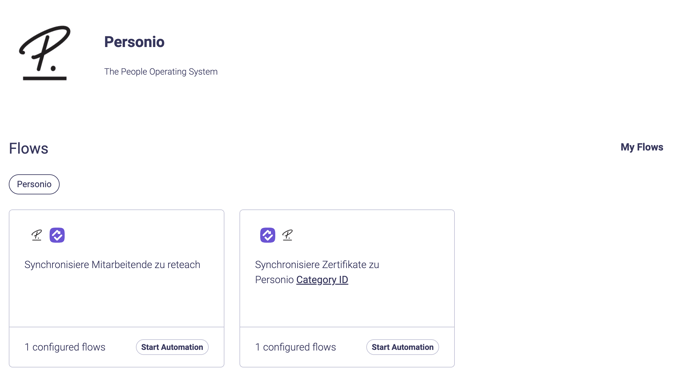Click Personio icon in first flow card
Image resolution: width=688 pixels, height=380 pixels.
click(36, 235)
